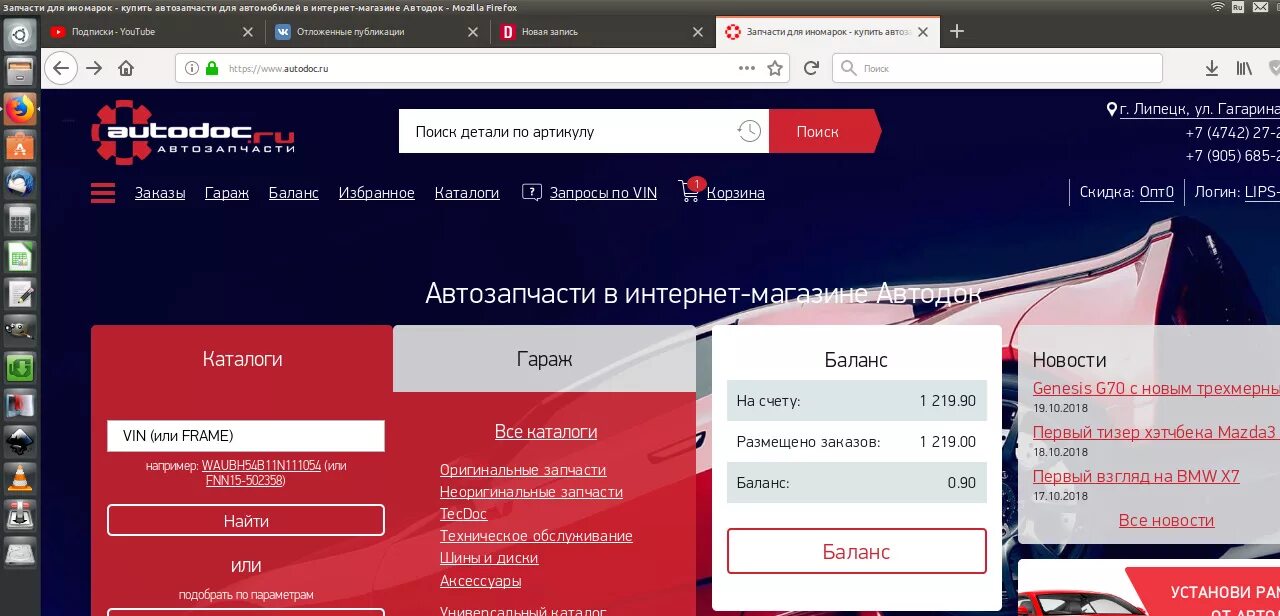
Task: Open Ubuntu Software orange bag icon
Action: click(20, 147)
